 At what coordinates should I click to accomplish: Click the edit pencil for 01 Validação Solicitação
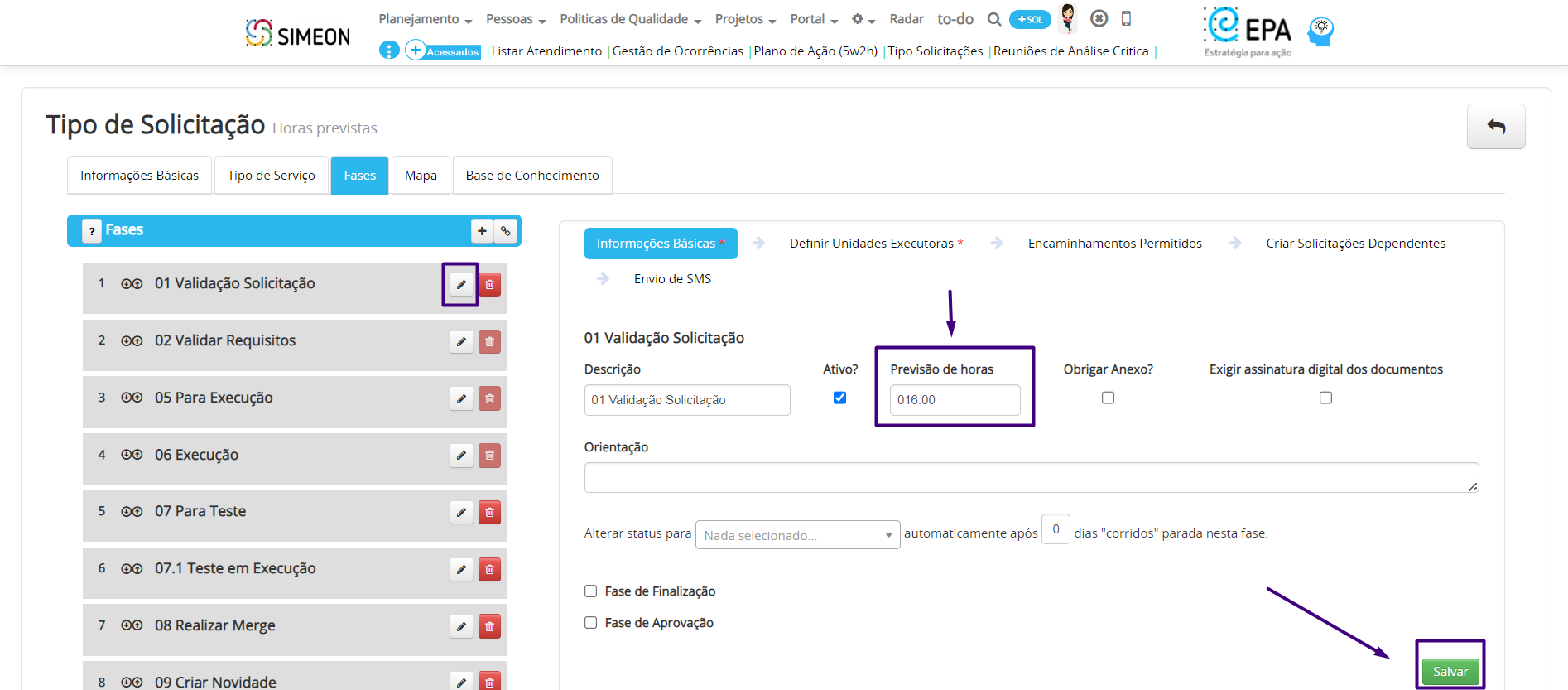[461, 284]
